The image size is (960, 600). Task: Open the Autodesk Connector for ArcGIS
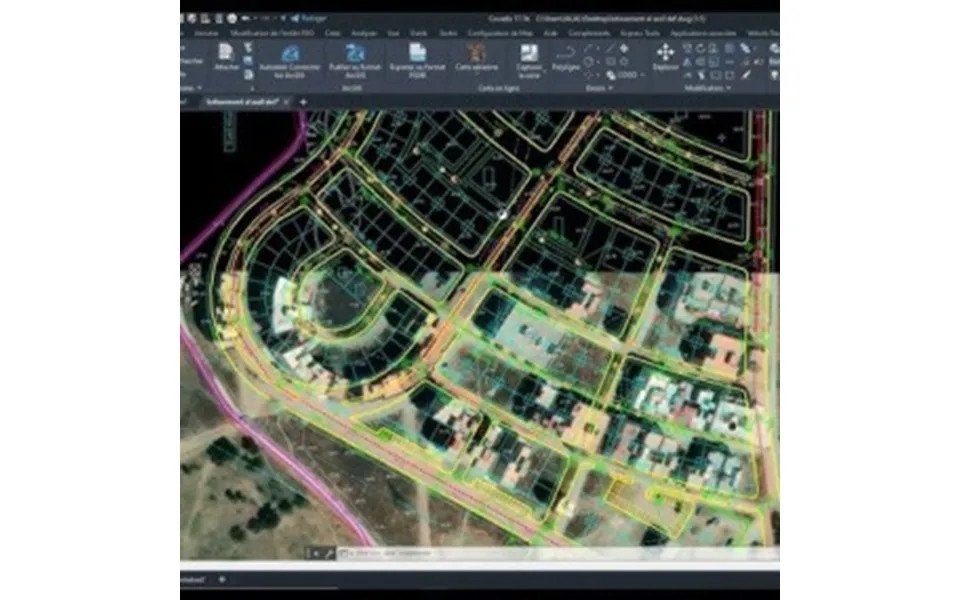(x=289, y=57)
